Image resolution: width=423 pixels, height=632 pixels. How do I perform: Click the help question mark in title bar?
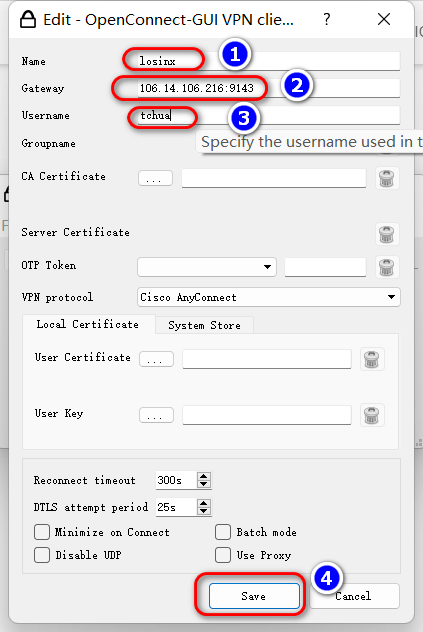[327, 19]
